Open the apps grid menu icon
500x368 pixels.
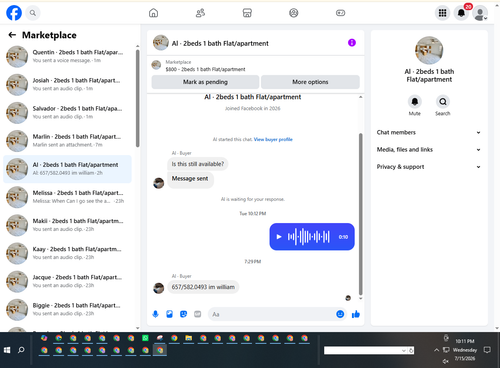click(442, 13)
